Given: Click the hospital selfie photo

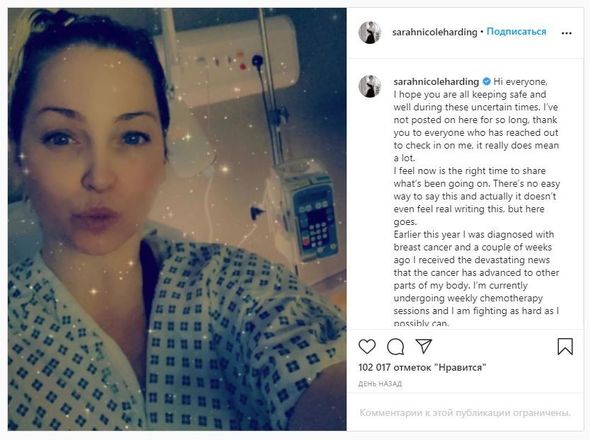Looking at the screenshot, I should (177, 219).
